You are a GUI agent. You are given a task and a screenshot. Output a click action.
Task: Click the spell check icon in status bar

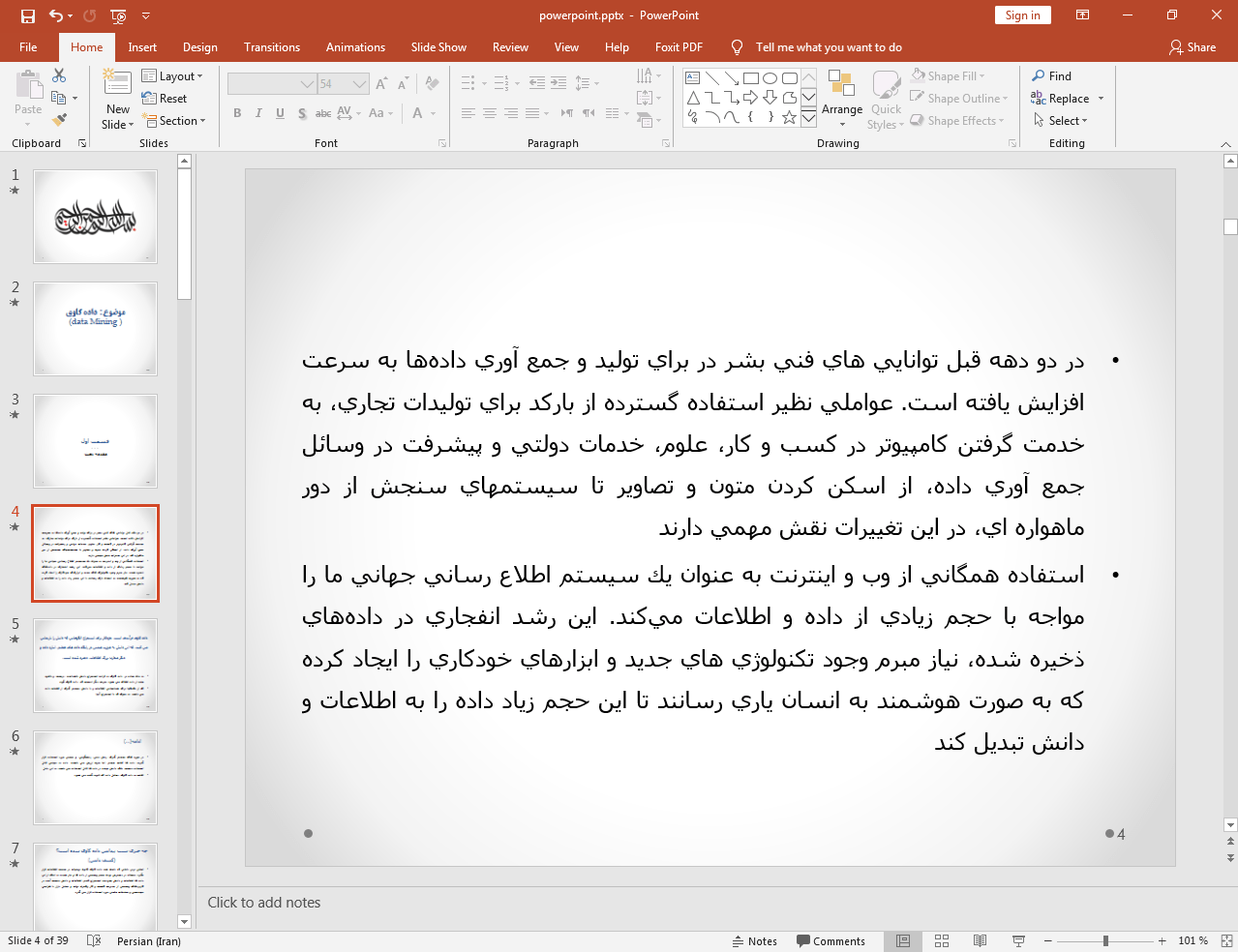(94, 940)
